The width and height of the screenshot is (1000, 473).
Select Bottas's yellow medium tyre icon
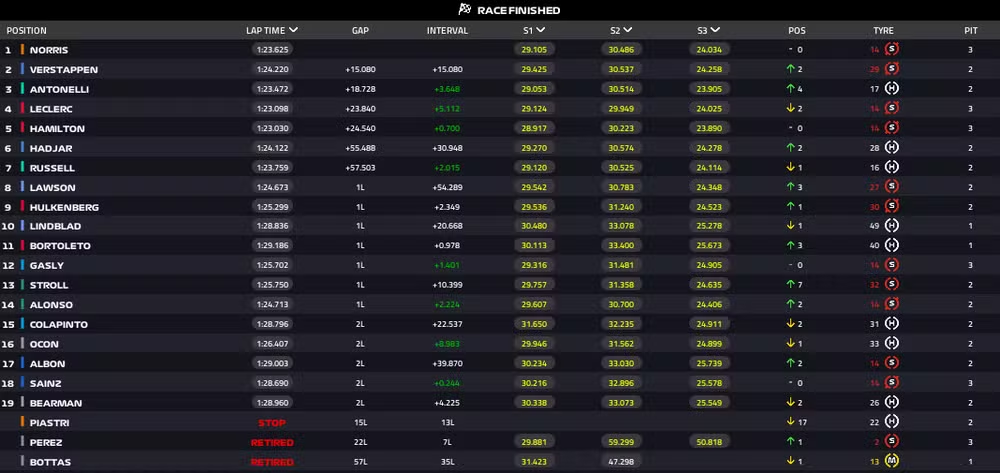coord(892,462)
